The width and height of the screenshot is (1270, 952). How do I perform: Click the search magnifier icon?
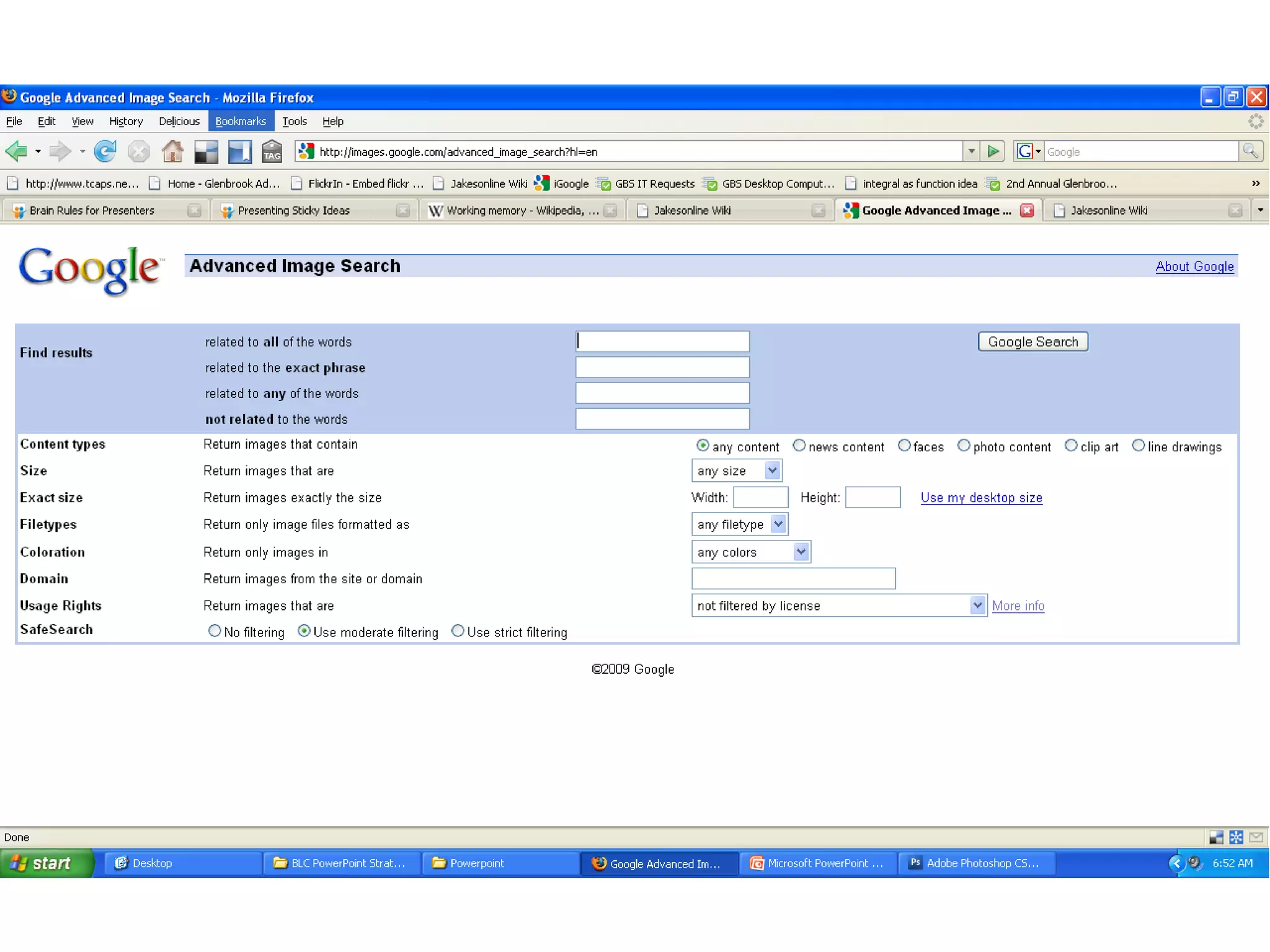(1250, 151)
